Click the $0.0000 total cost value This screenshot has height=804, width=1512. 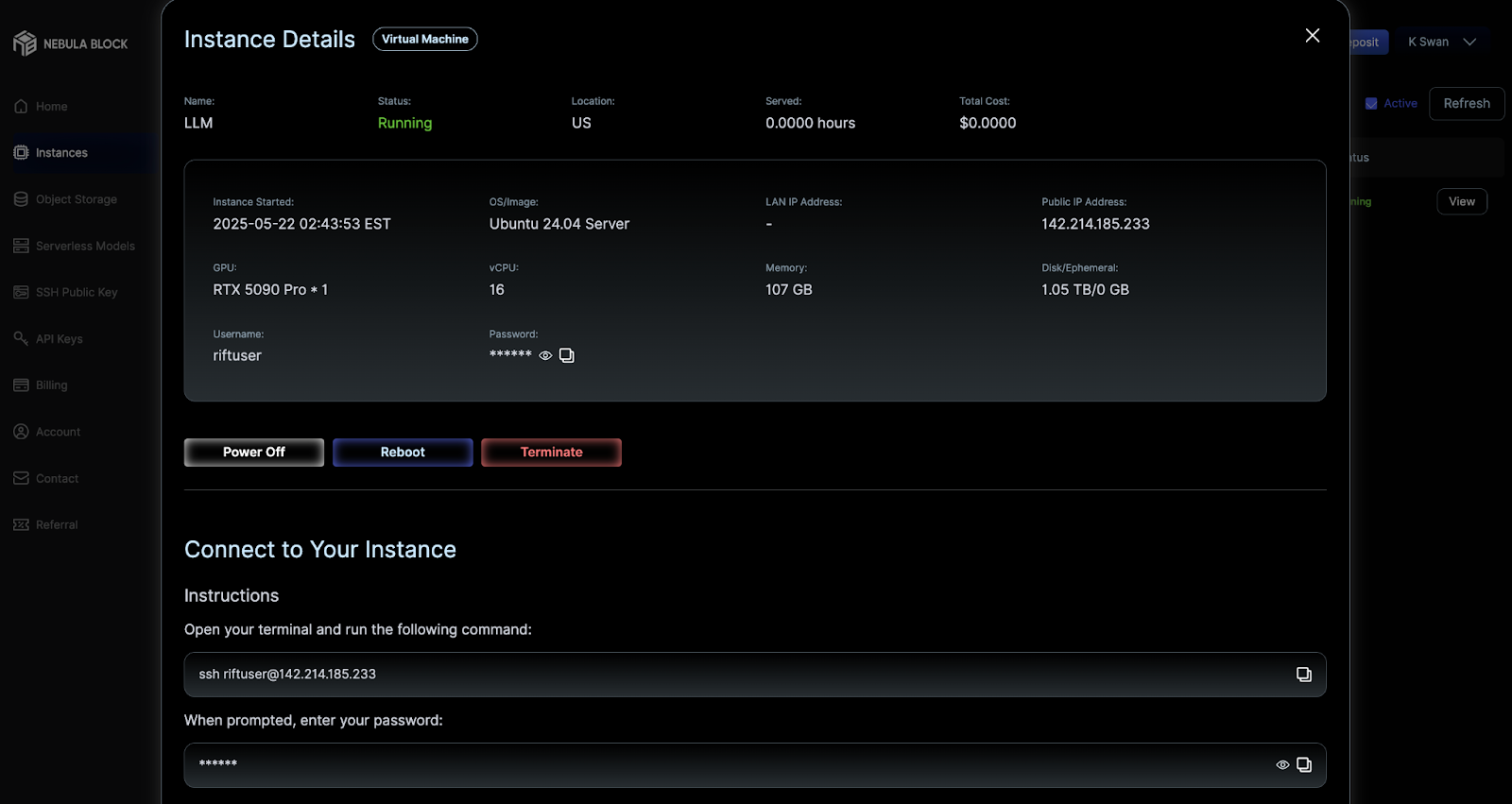coord(988,123)
